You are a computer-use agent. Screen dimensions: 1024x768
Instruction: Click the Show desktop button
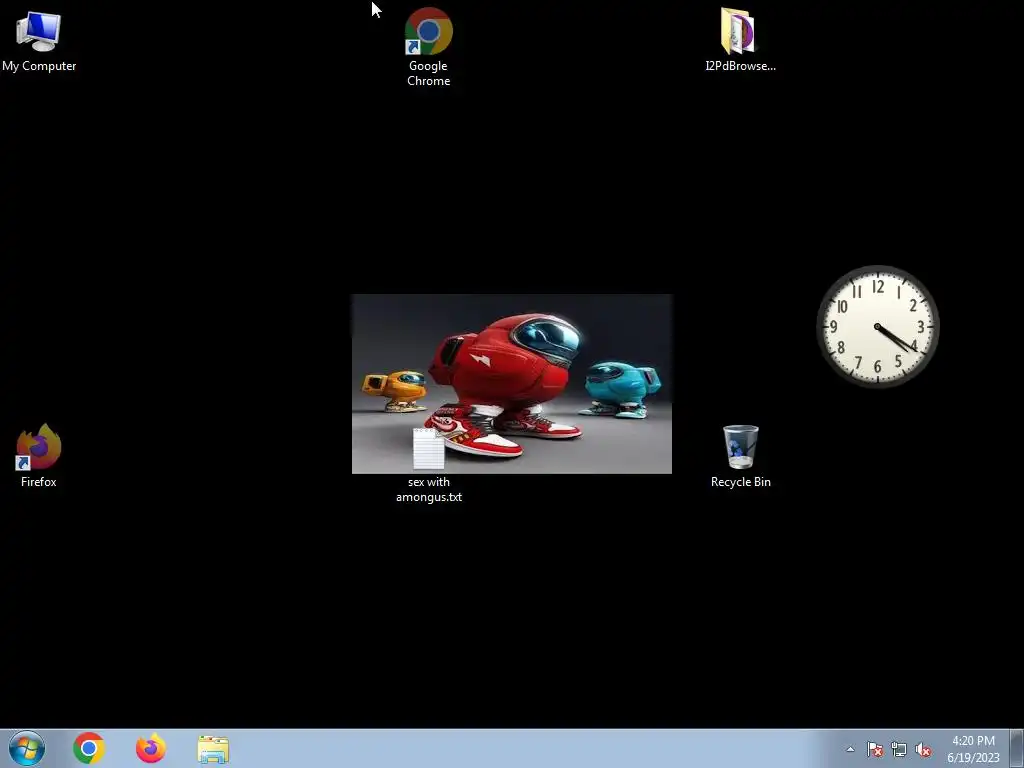[1017, 748]
